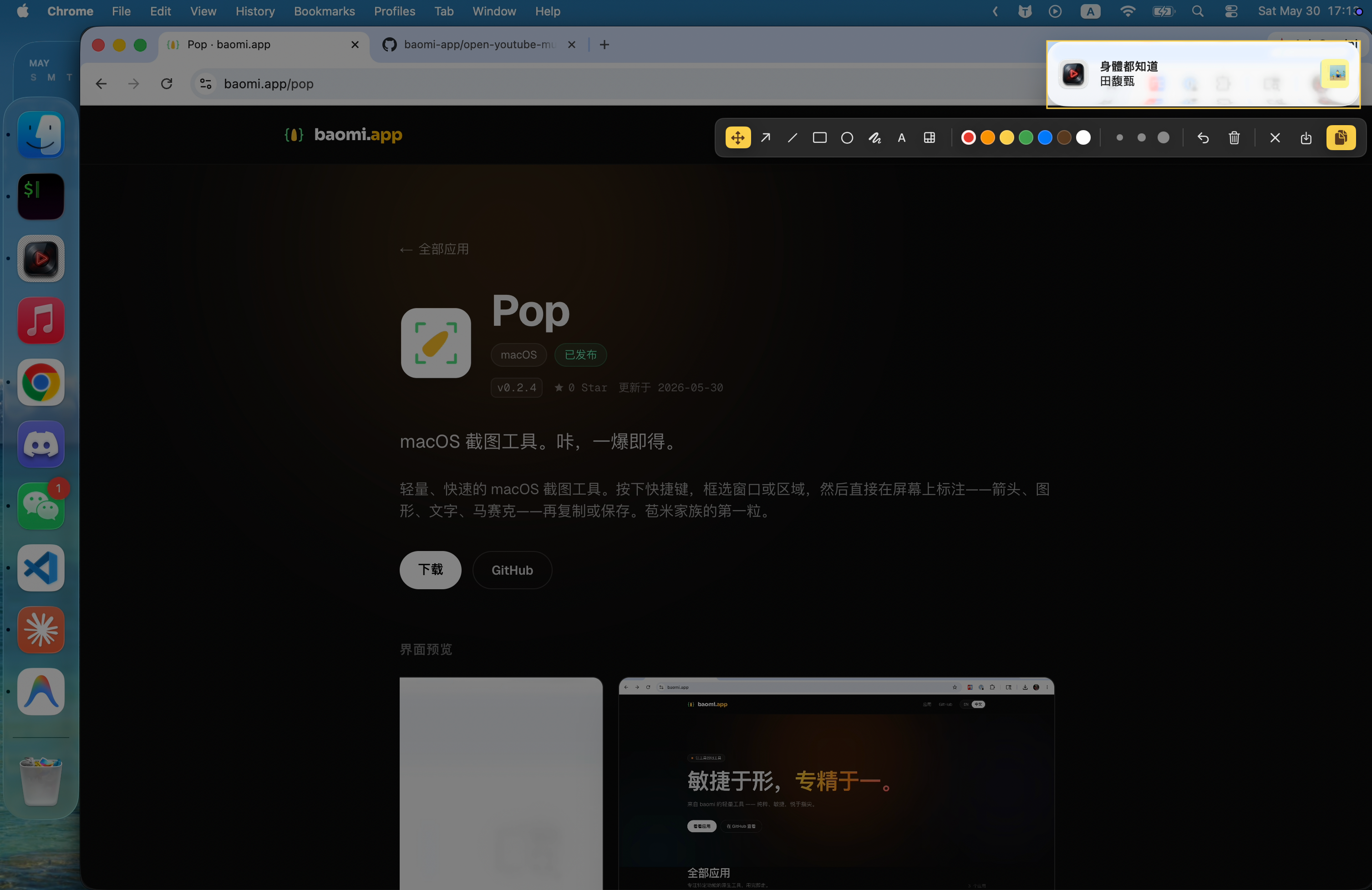Open the Tab menu
This screenshot has width=1372, height=890.
444,11
